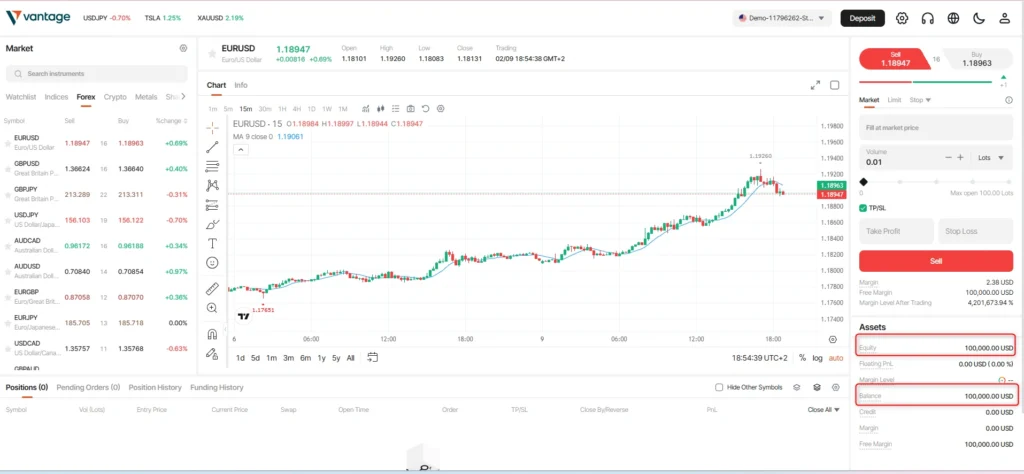Viewport: 1024px width, 474px height.
Task: Open Market panel settings gear
Action: [x=184, y=48]
